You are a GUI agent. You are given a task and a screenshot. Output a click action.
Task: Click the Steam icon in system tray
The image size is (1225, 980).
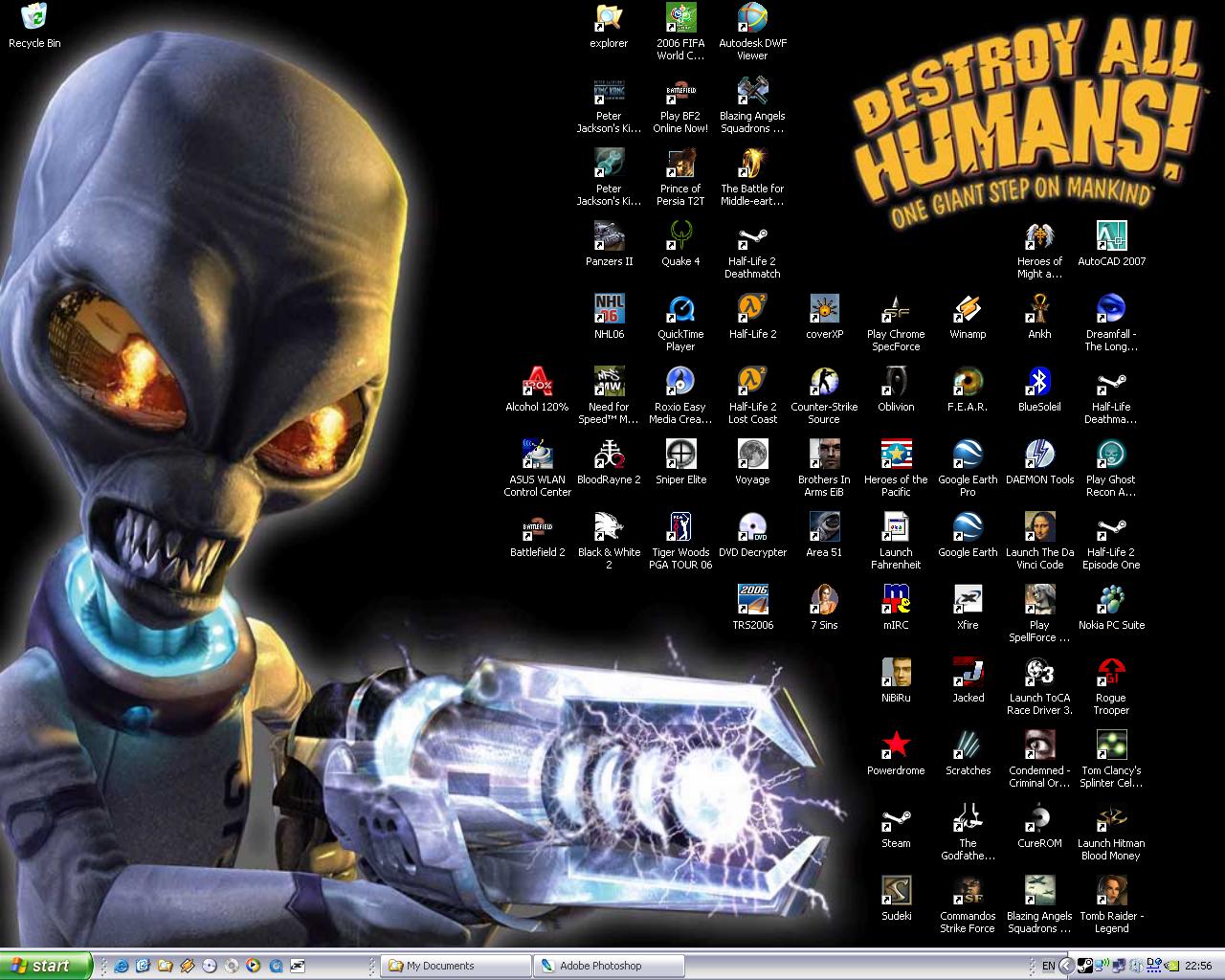(x=1085, y=966)
